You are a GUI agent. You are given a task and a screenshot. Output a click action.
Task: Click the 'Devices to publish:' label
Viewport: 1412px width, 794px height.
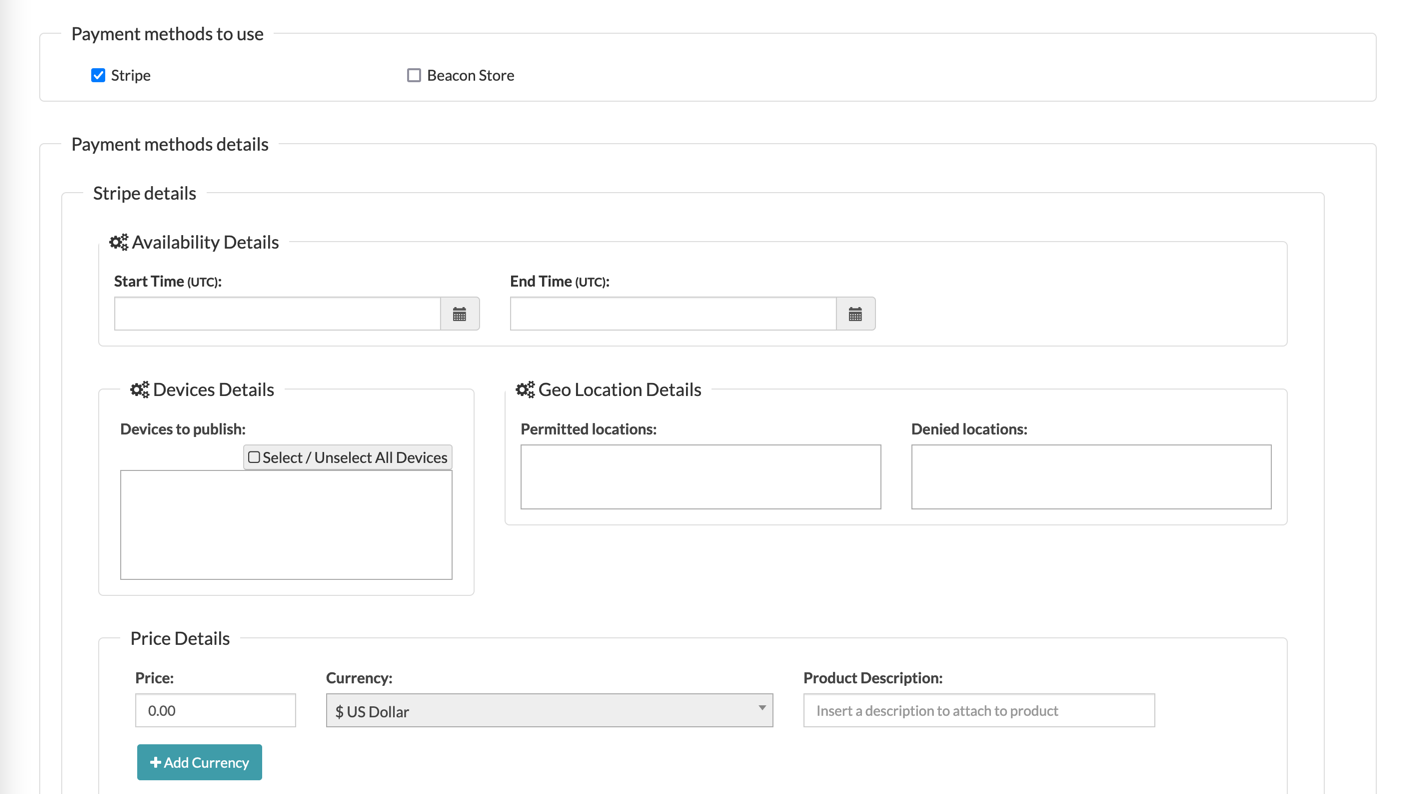pos(183,429)
